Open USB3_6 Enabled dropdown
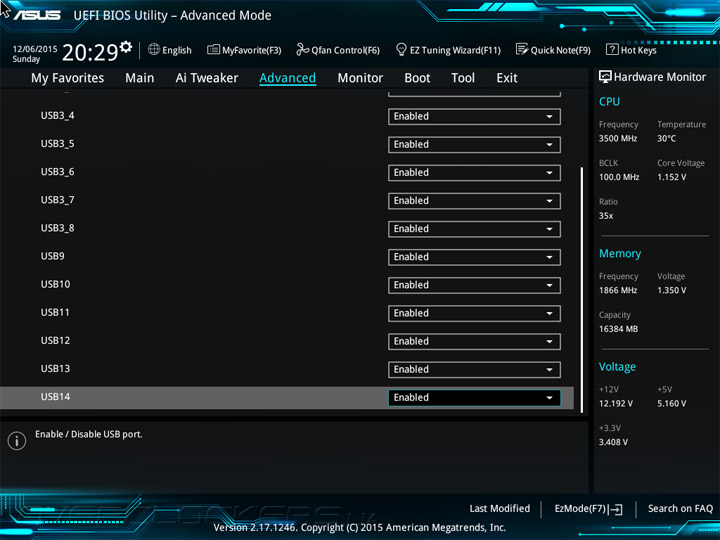 [x=474, y=173]
